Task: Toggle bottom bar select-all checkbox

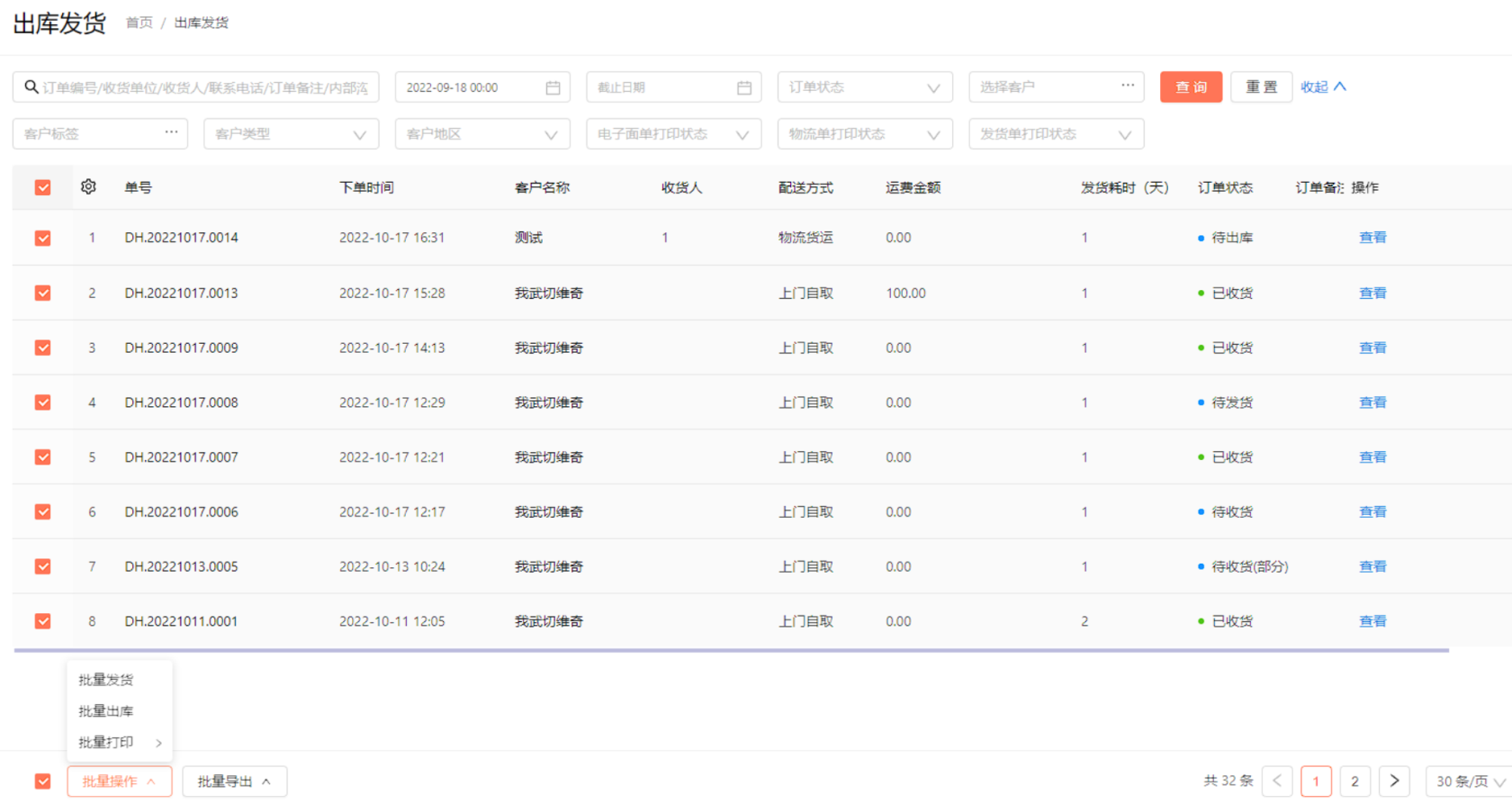Action: pos(42,781)
